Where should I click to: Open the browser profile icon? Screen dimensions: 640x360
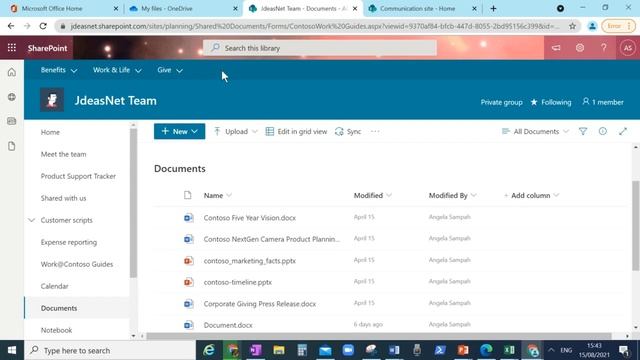[592, 26]
